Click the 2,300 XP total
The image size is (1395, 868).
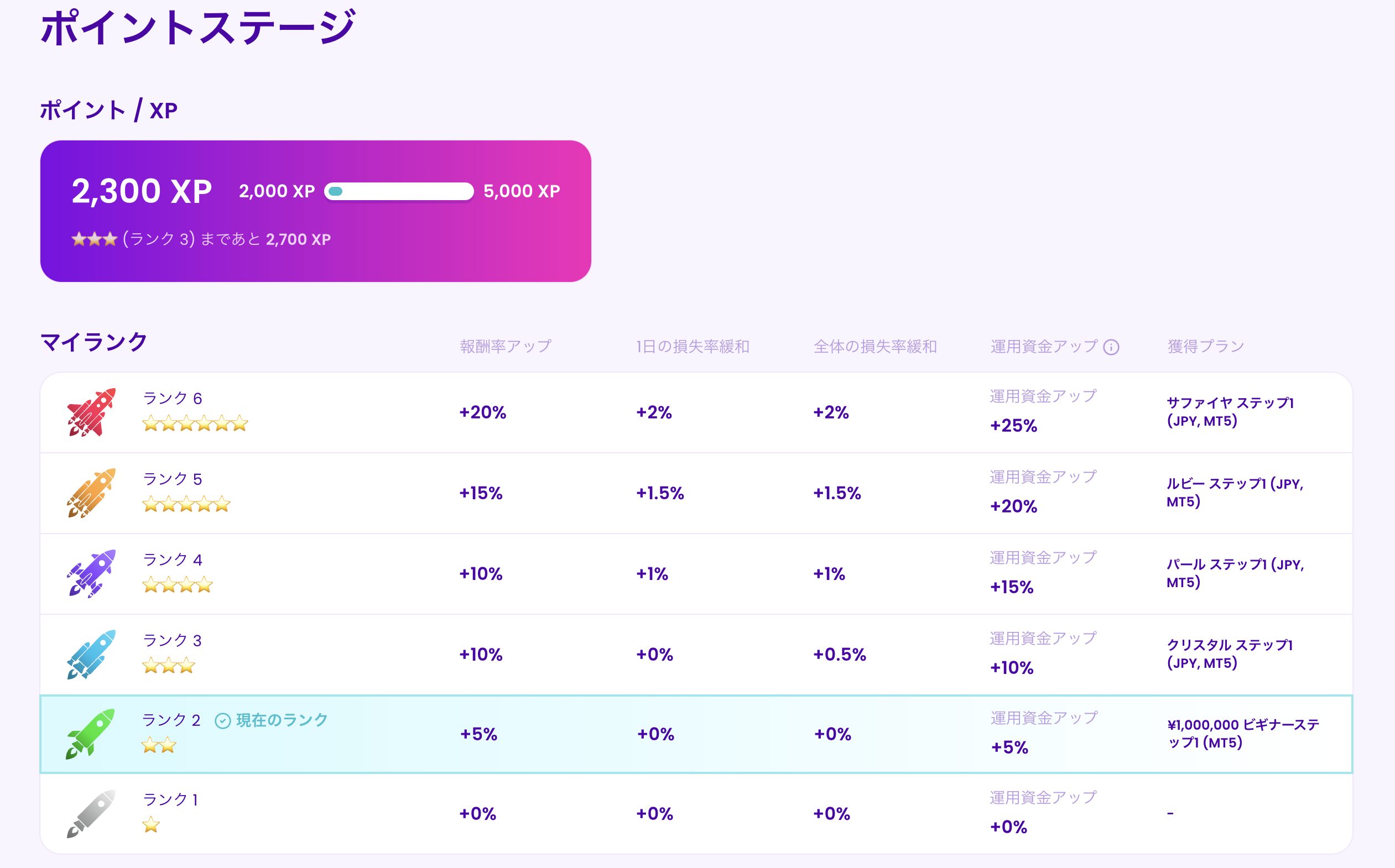141,191
